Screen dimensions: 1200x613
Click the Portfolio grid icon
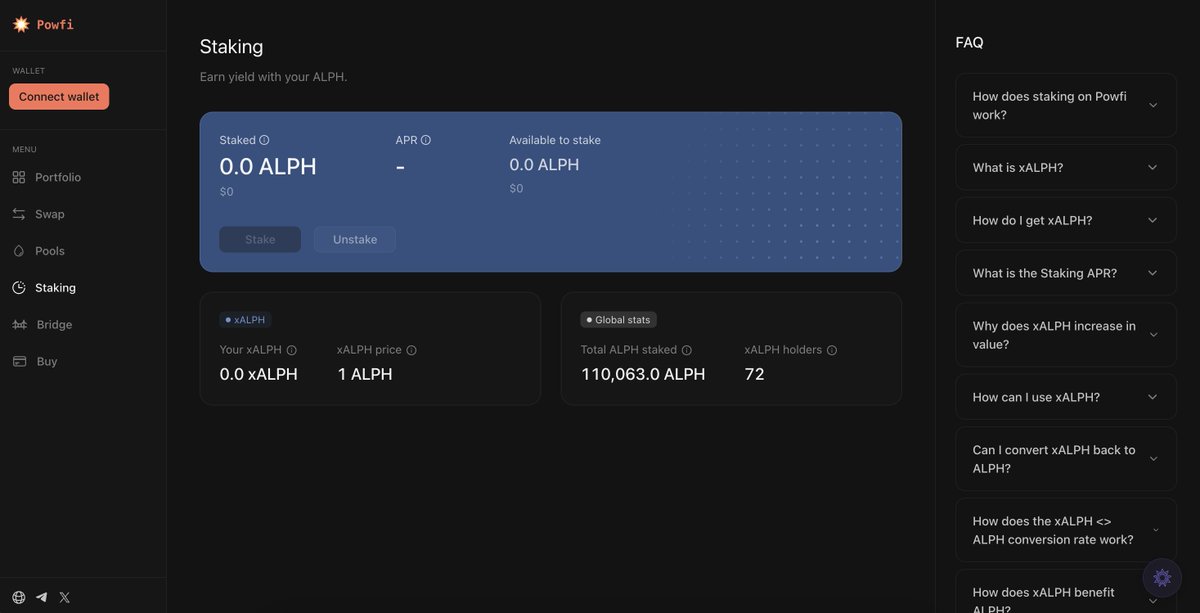(x=19, y=177)
